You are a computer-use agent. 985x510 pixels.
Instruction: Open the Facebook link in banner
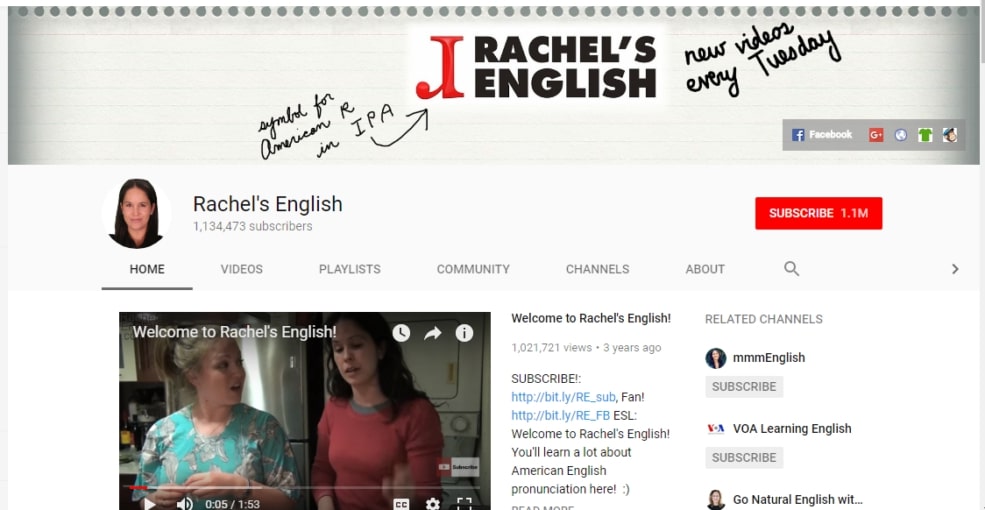[822, 134]
